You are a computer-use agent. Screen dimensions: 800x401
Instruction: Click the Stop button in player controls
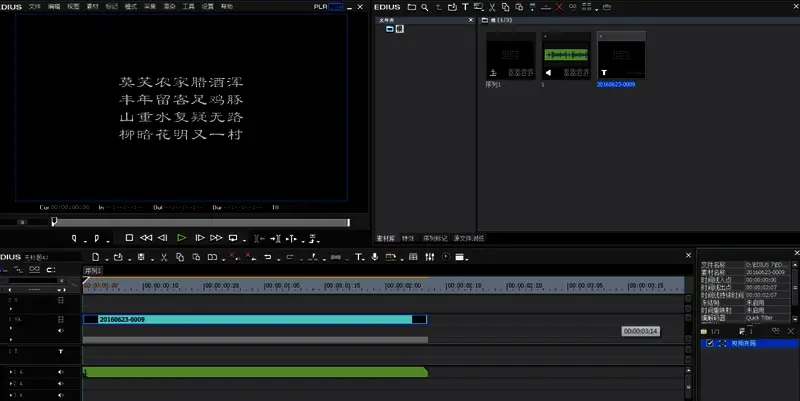coord(129,238)
